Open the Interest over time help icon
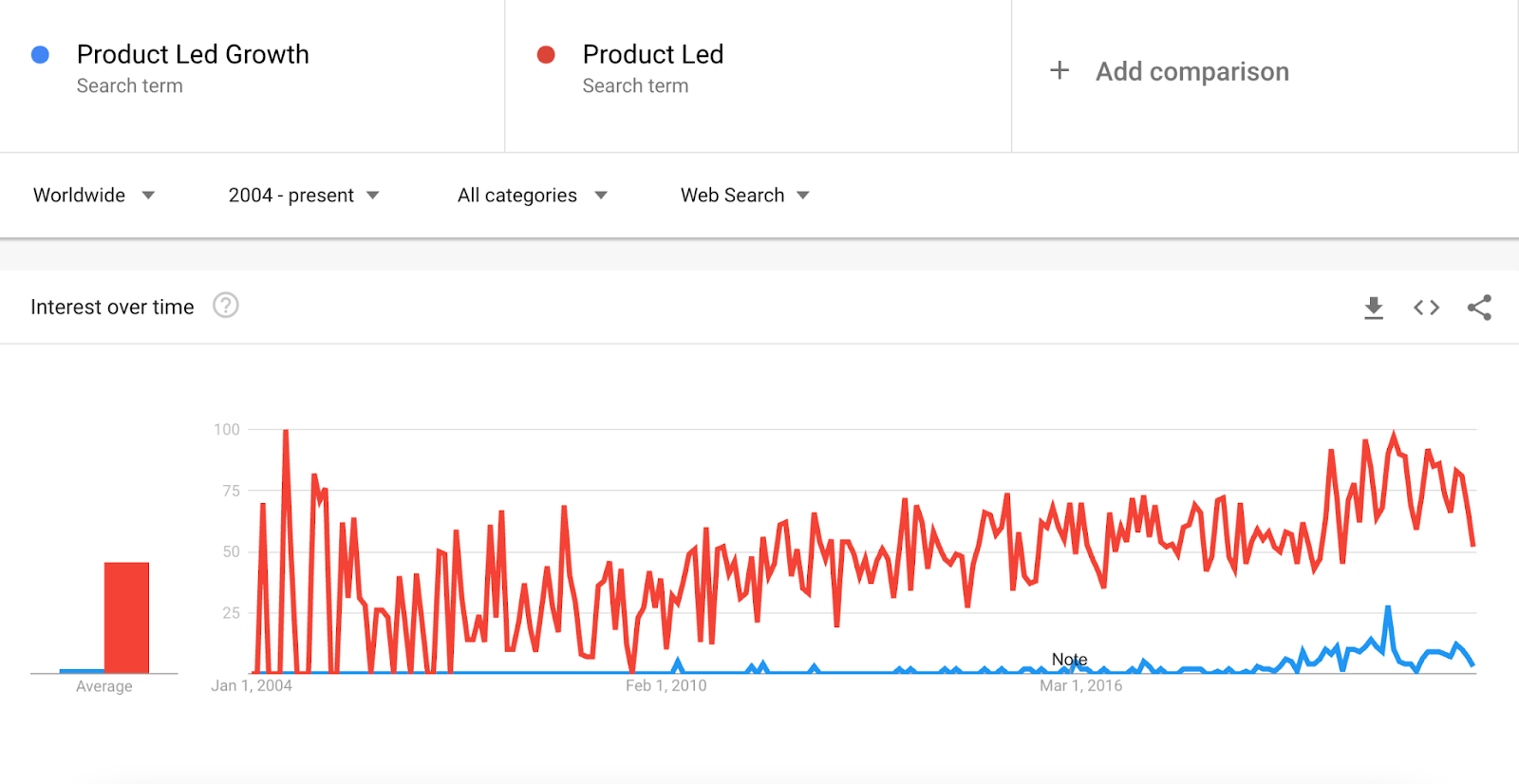This screenshot has width=1519, height=784. pos(226,306)
